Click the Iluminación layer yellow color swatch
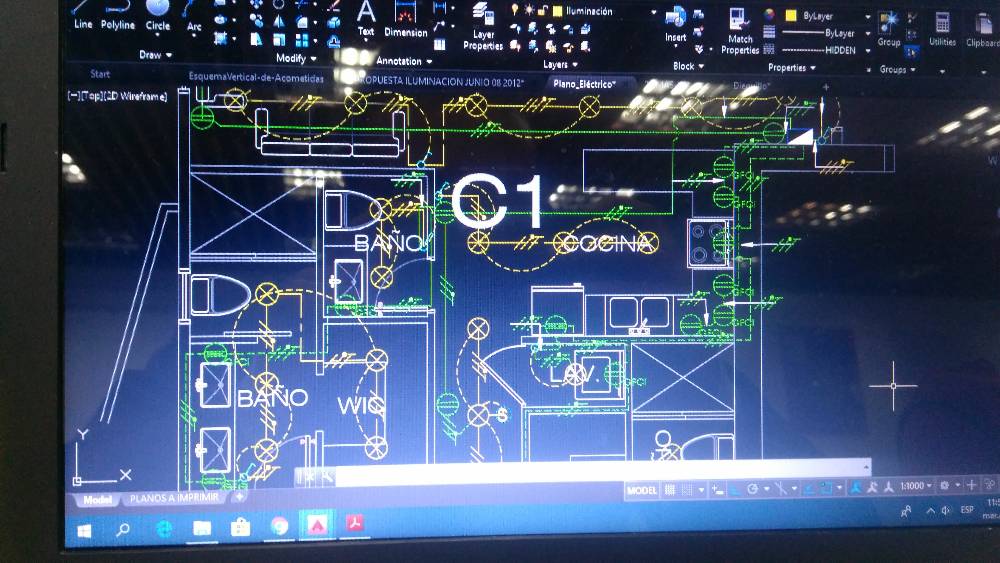 557,11
